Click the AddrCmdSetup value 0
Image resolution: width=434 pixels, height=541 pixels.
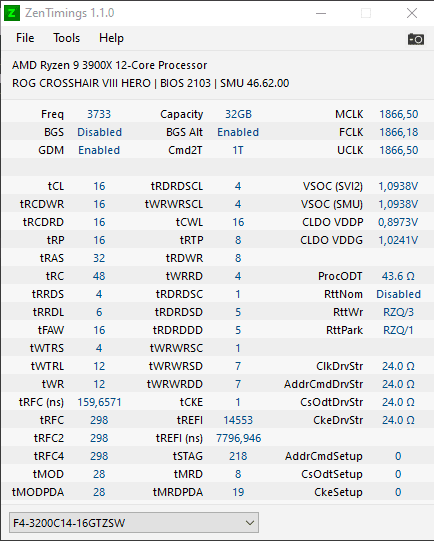tap(398, 456)
